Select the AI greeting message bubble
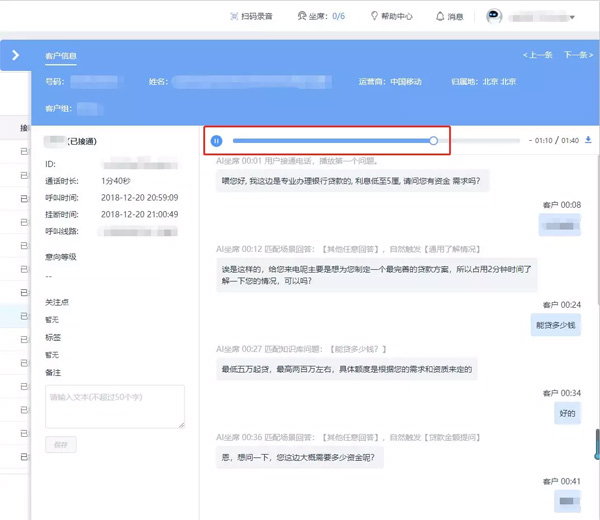600x520 pixels. pos(350,181)
